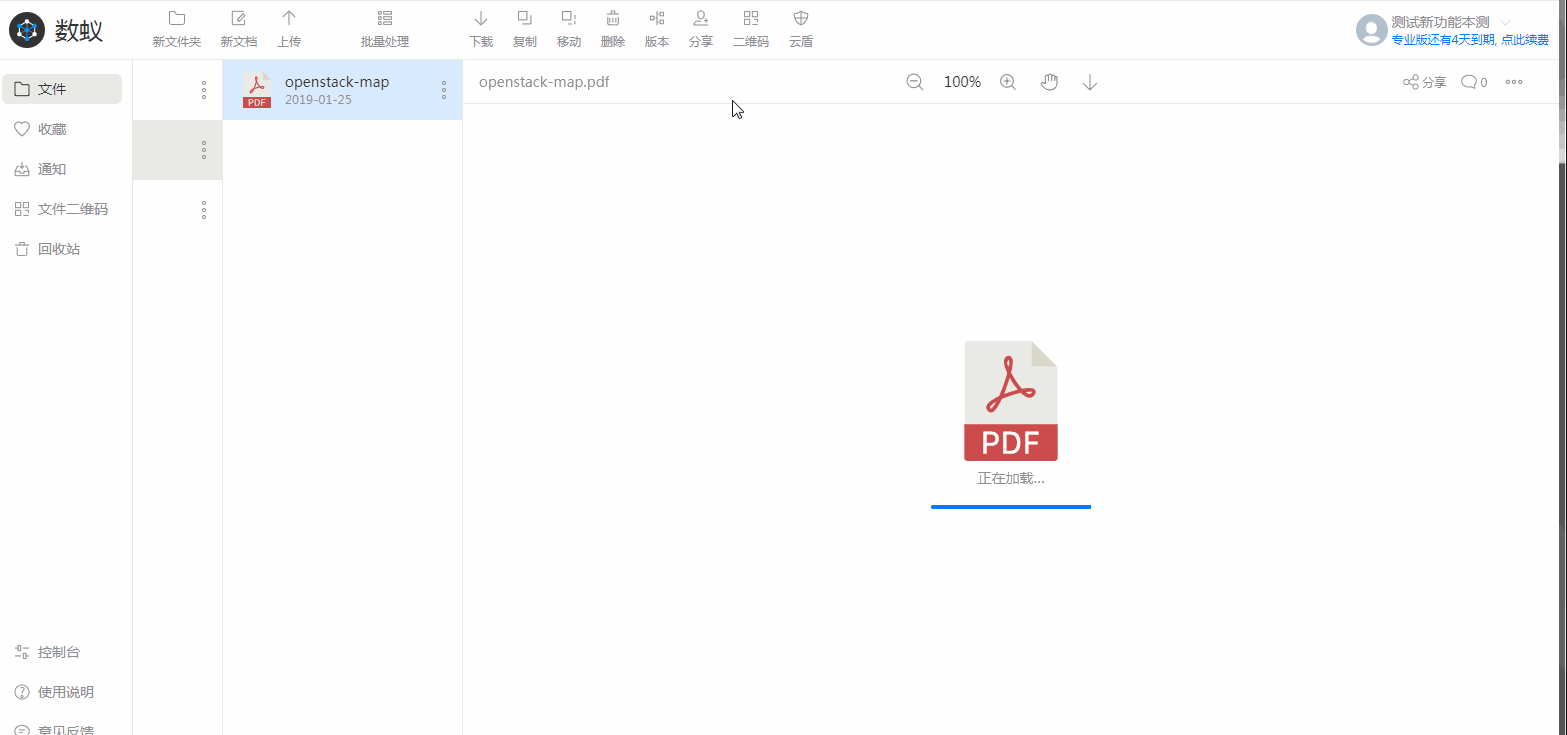
Task: Open 回收站 recycle bin
Action: click(x=62, y=249)
